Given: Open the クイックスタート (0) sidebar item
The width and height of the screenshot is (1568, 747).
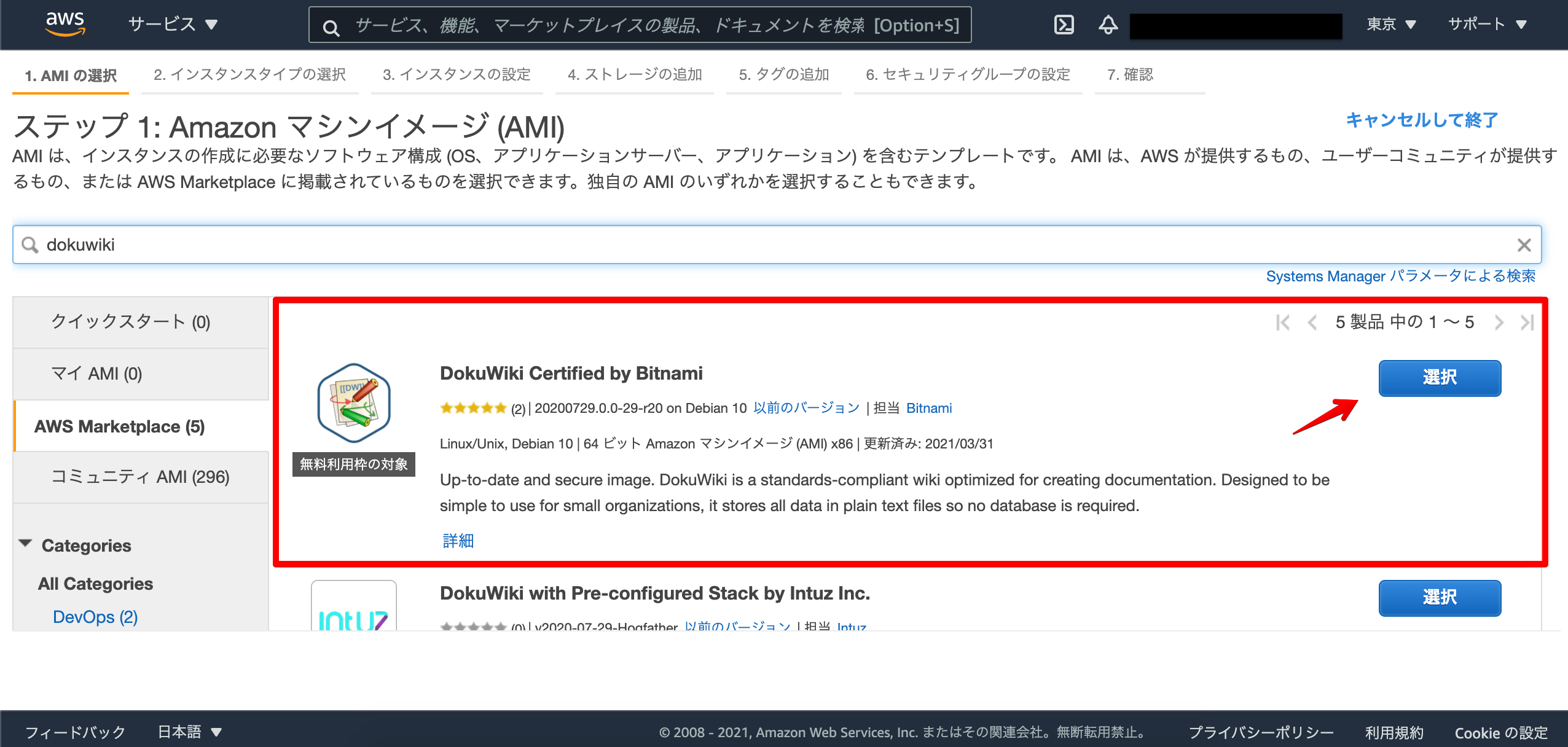Looking at the screenshot, I should [141, 322].
